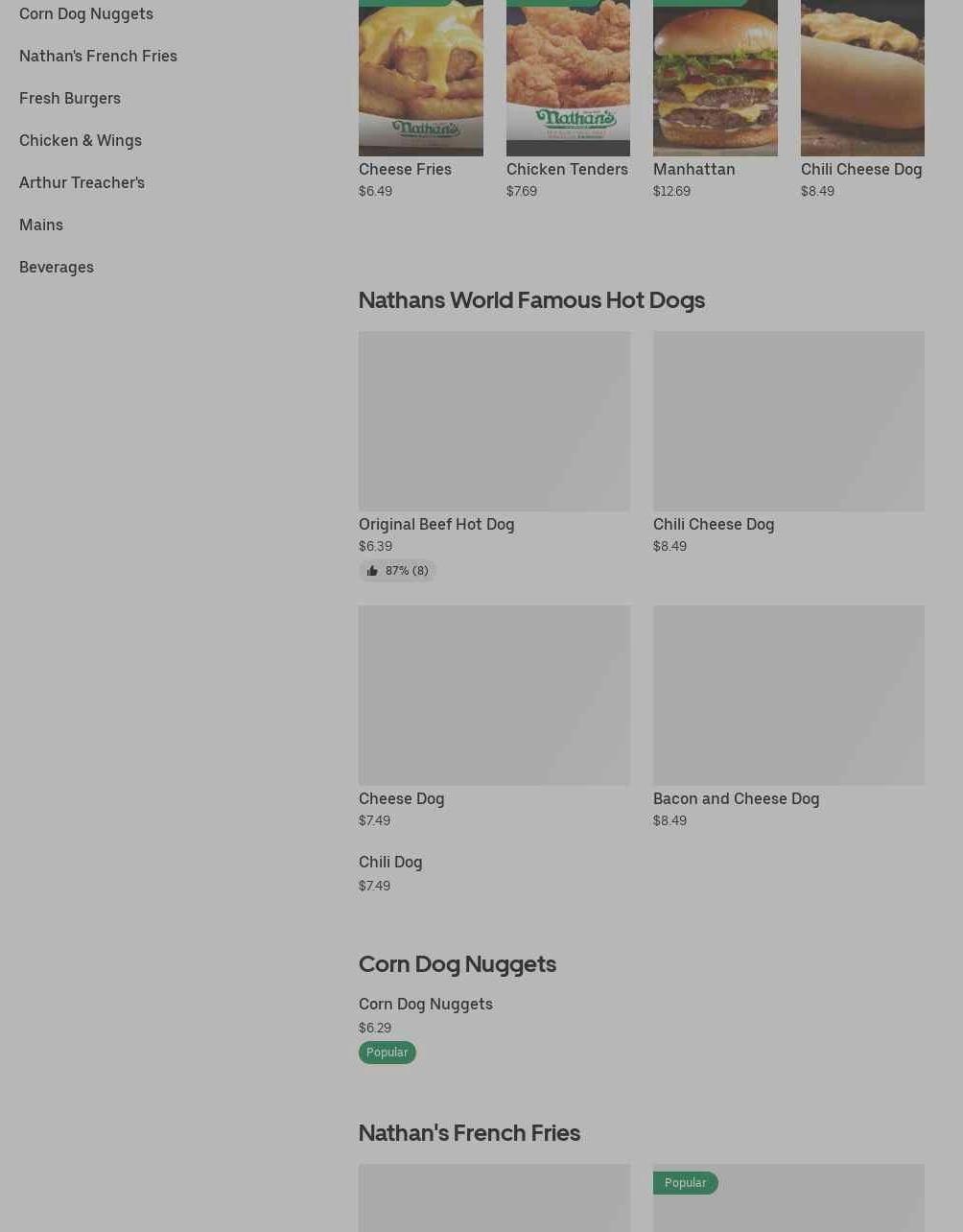
Task: Click the Popular badge on the French Fries image
Action: (685, 1183)
